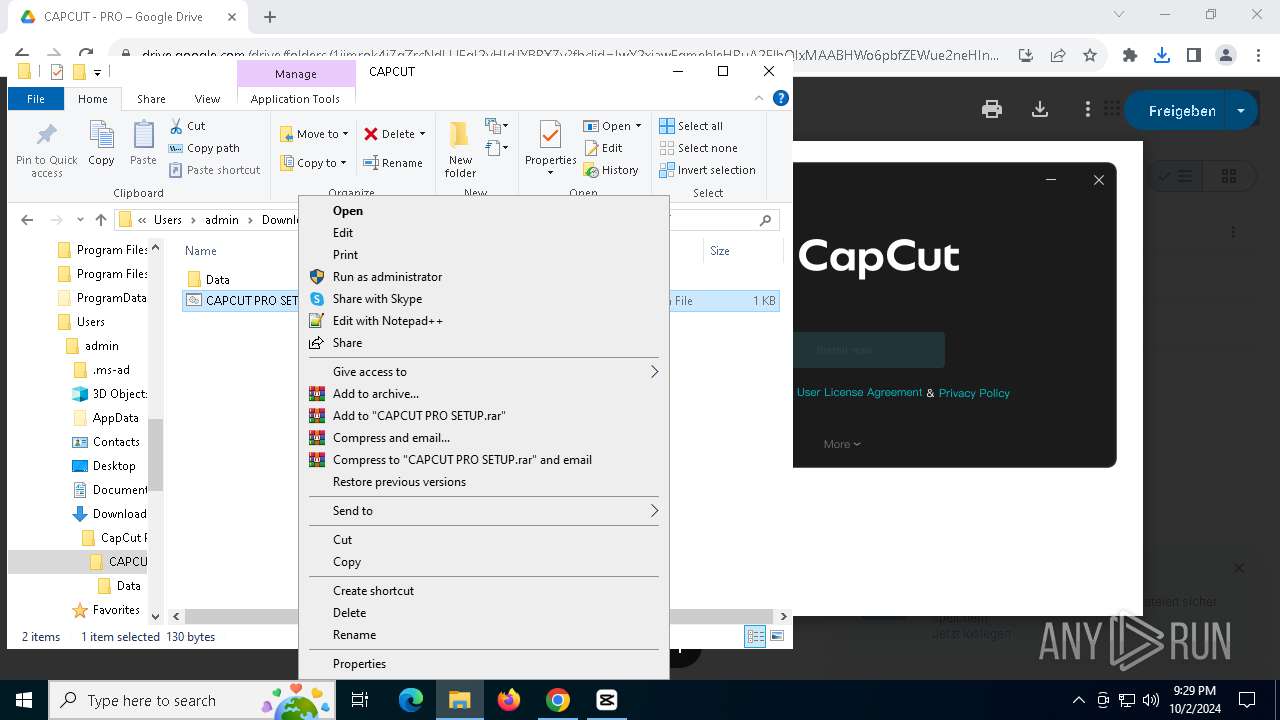Switch to the Home ribbon tab
This screenshot has height=720, width=1280.
tap(93, 99)
